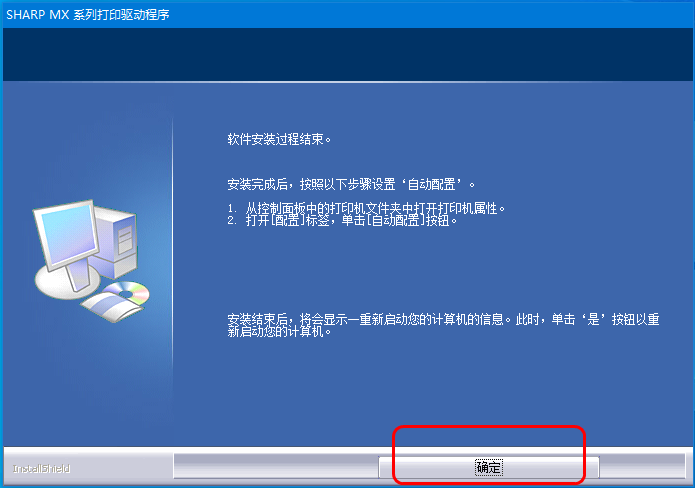This screenshot has height=488, width=695.
Task: Click the computer tower case graphic
Action: (117, 242)
